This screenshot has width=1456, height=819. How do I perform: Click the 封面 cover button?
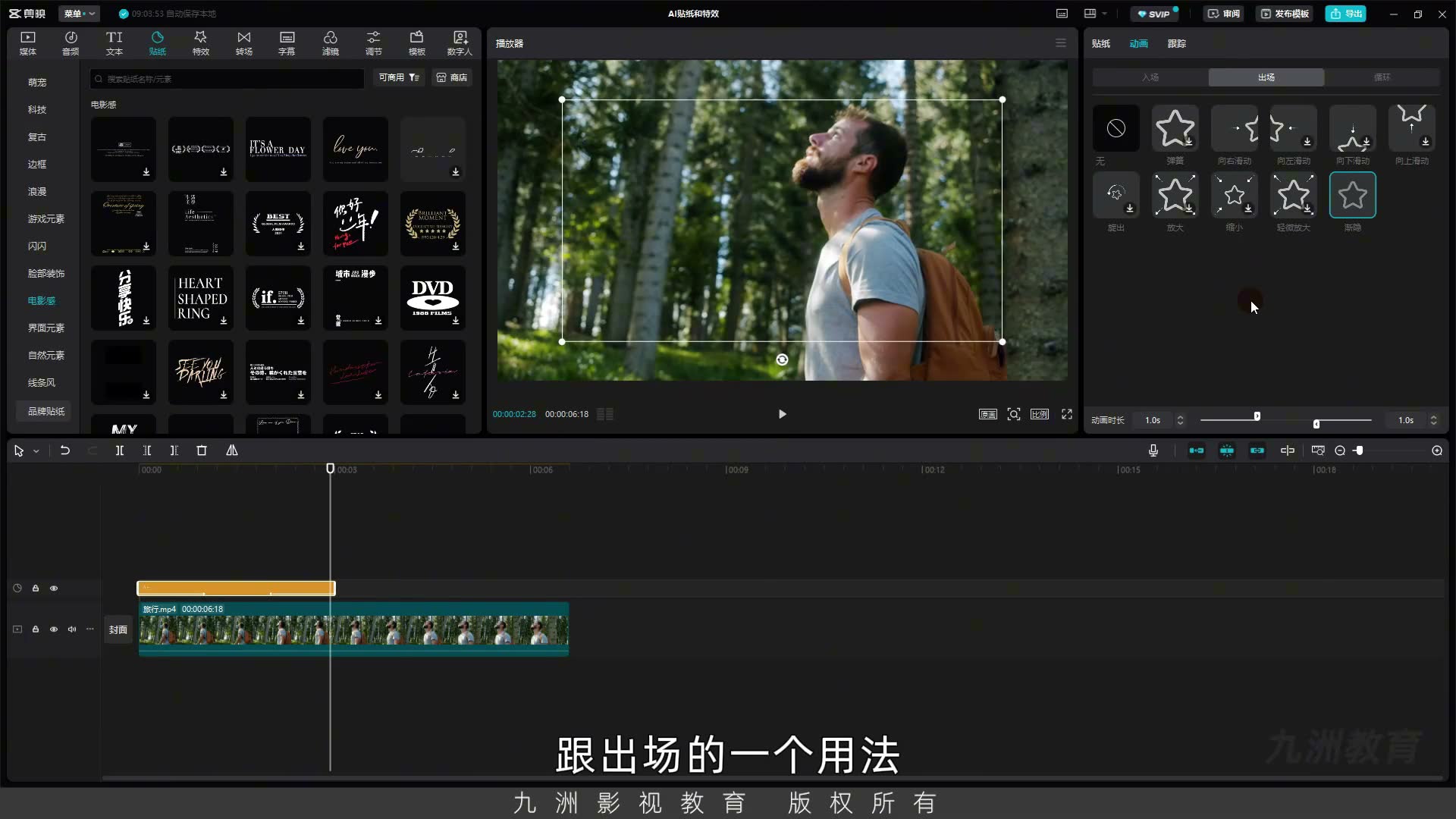tap(118, 629)
